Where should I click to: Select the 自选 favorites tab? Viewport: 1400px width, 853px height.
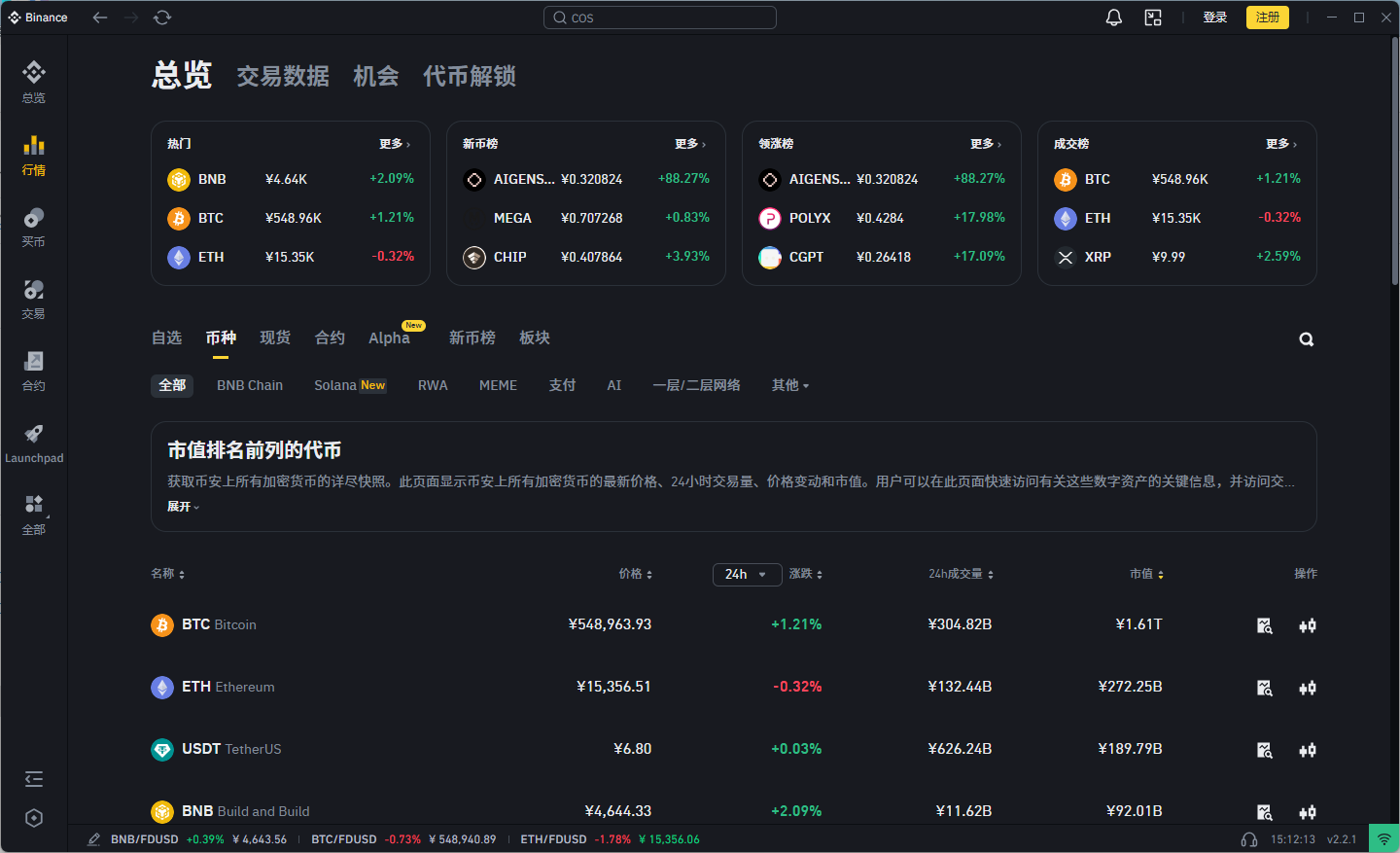click(167, 338)
